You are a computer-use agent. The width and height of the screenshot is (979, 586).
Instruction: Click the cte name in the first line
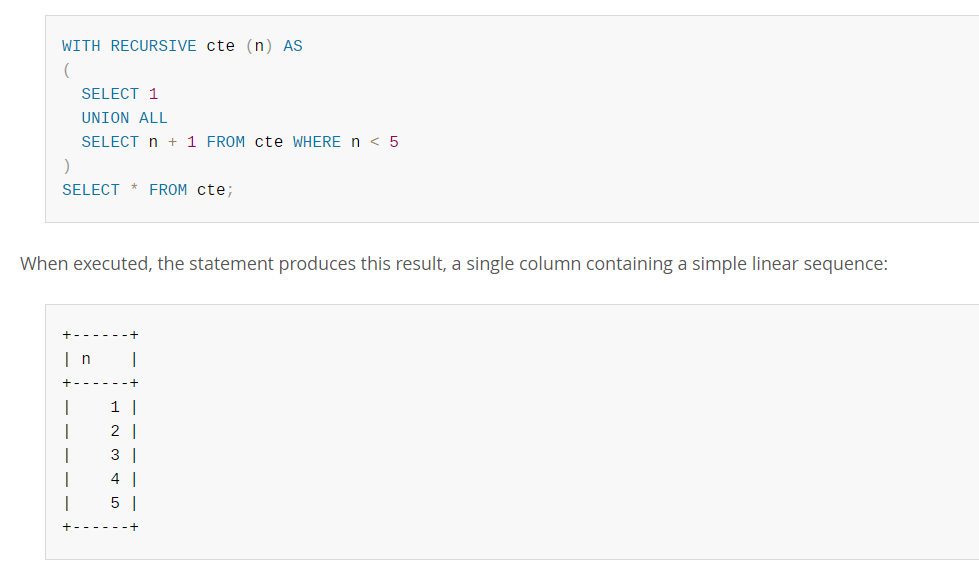coord(220,46)
